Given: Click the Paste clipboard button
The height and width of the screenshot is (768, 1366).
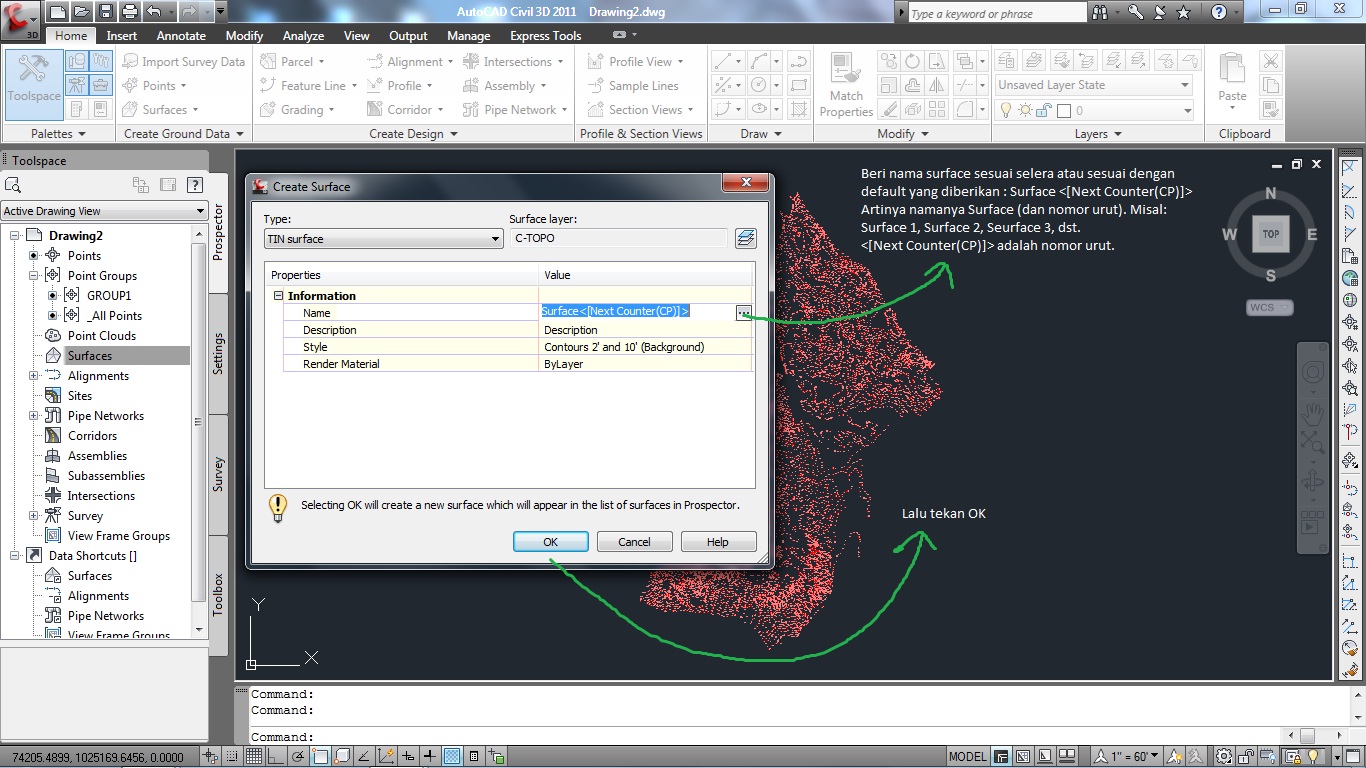Looking at the screenshot, I should (1232, 80).
